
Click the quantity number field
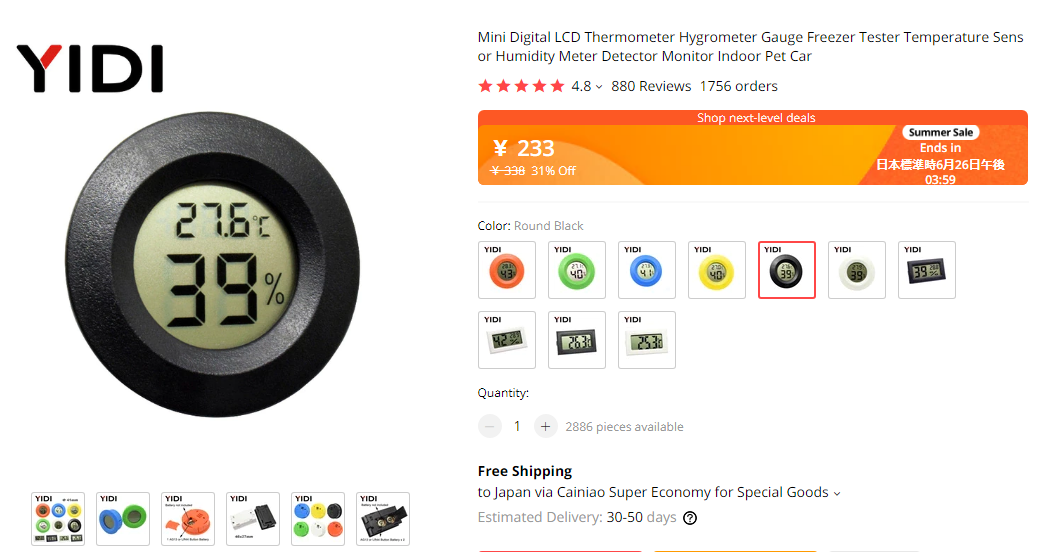click(x=517, y=426)
